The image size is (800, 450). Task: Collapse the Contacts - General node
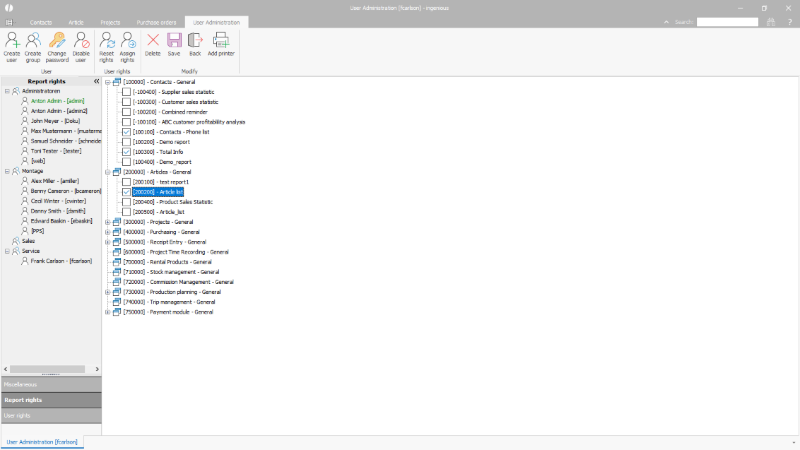108,82
